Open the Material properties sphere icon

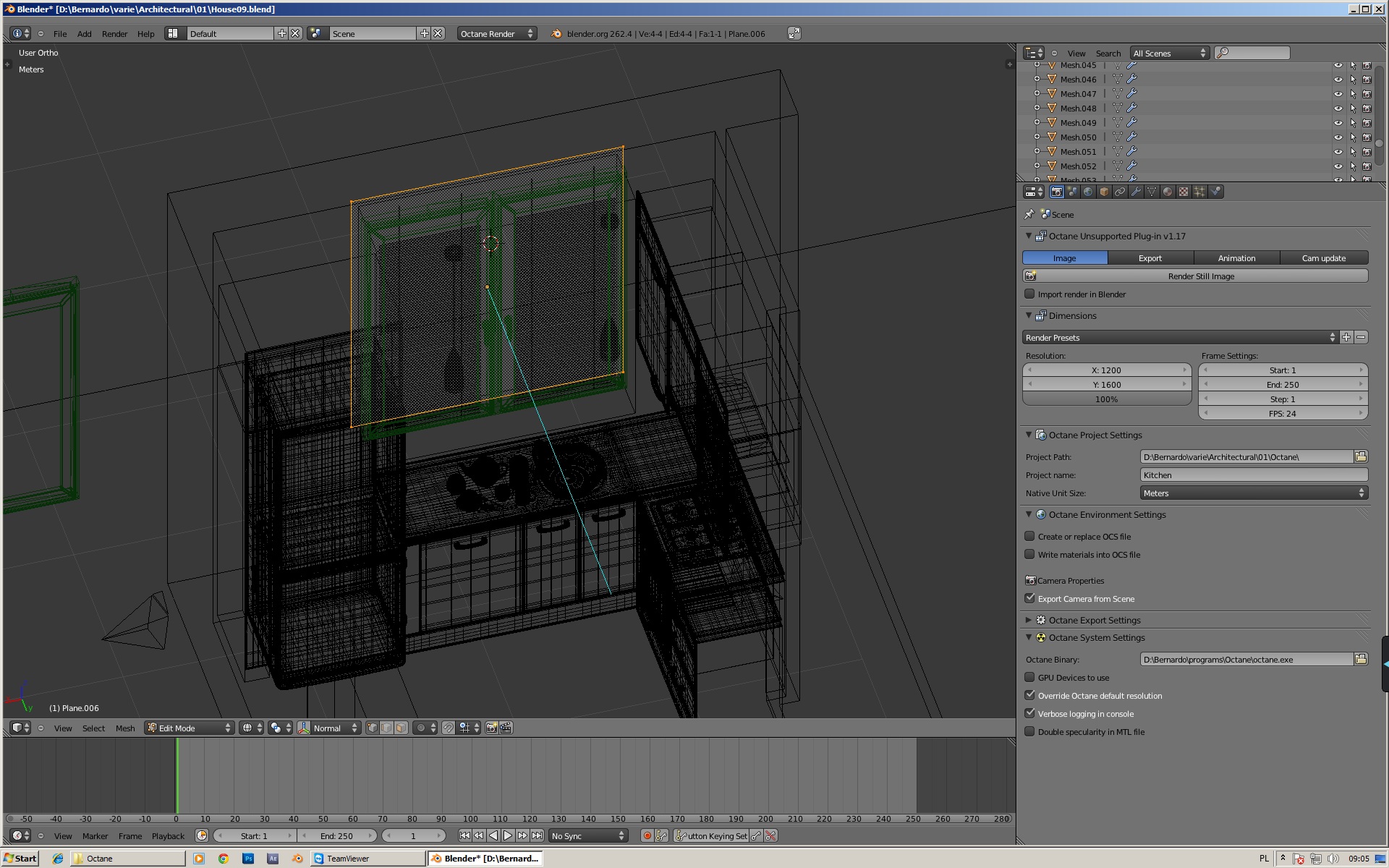1168,192
